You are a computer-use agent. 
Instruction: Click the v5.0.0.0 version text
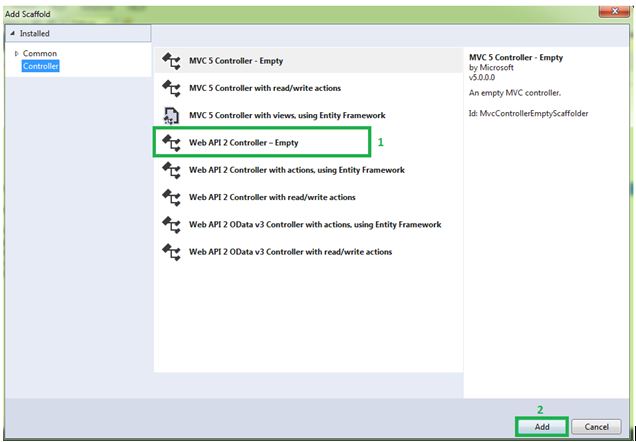tap(482, 77)
